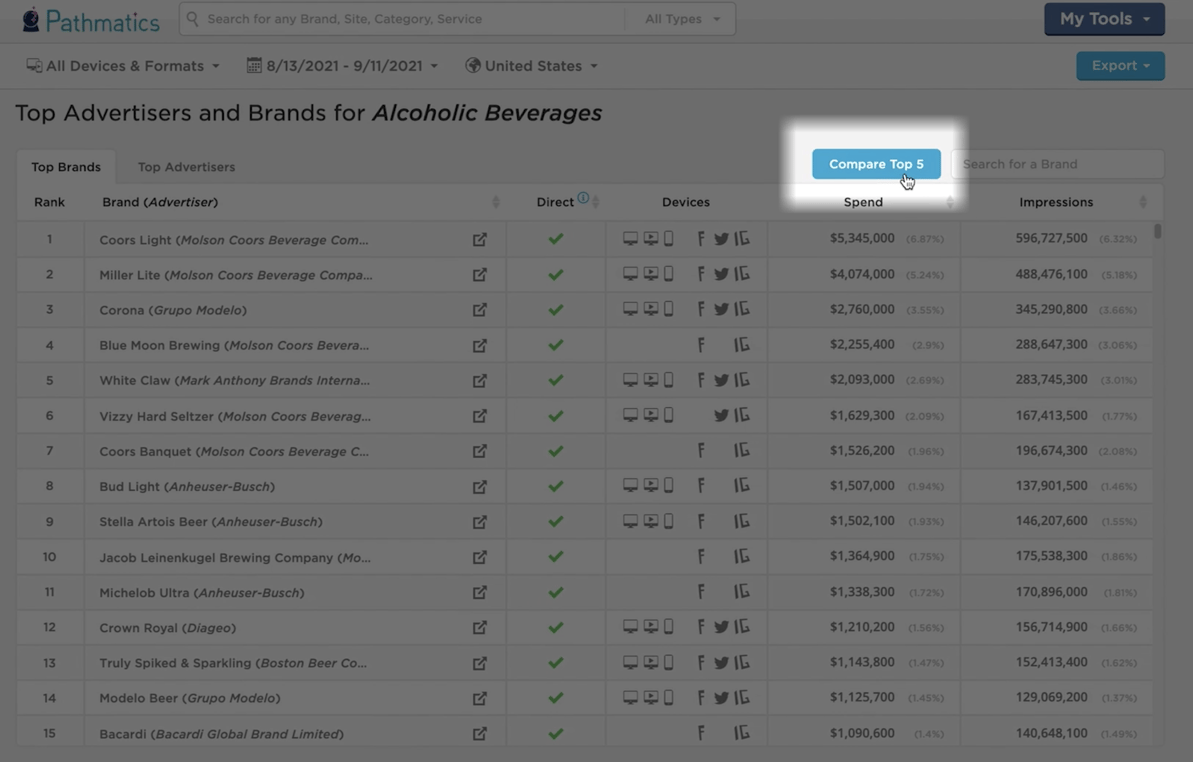The image size is (1193, 762).
Task: Open the Crown Royal brand link
Action: [x=167, y=627]
